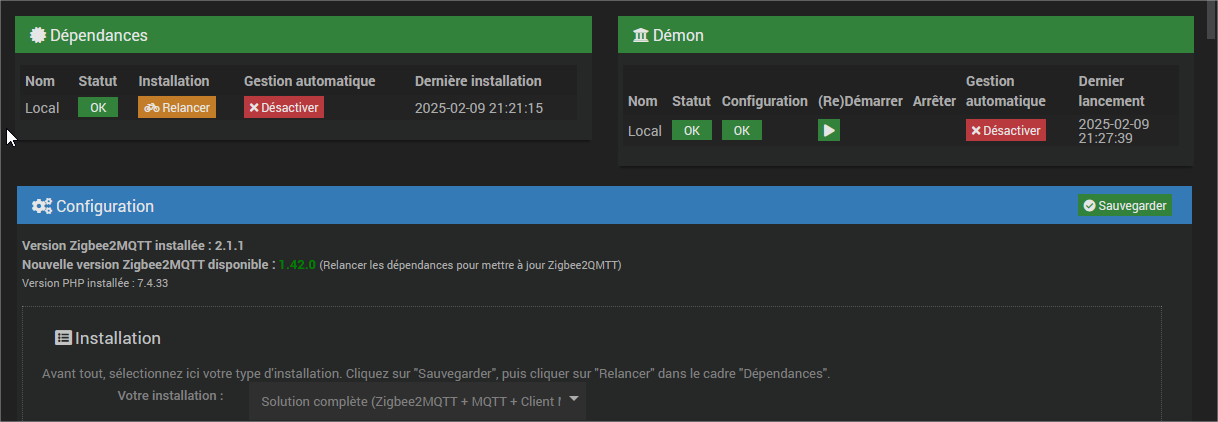The width and height of the screenshot is (1218, 422).
Task: Click the Dernier lancement timestamp
Action: pyautogui.click(x=1114, y=131)
